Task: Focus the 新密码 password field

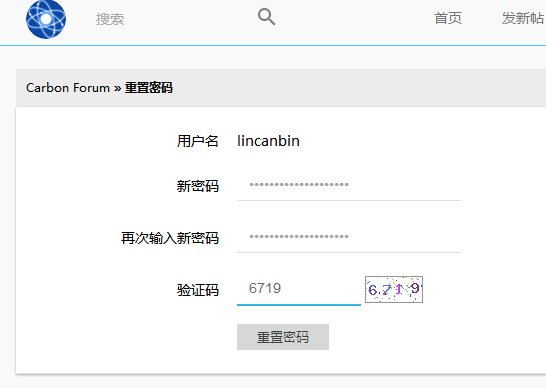Action: pos(349,185)
